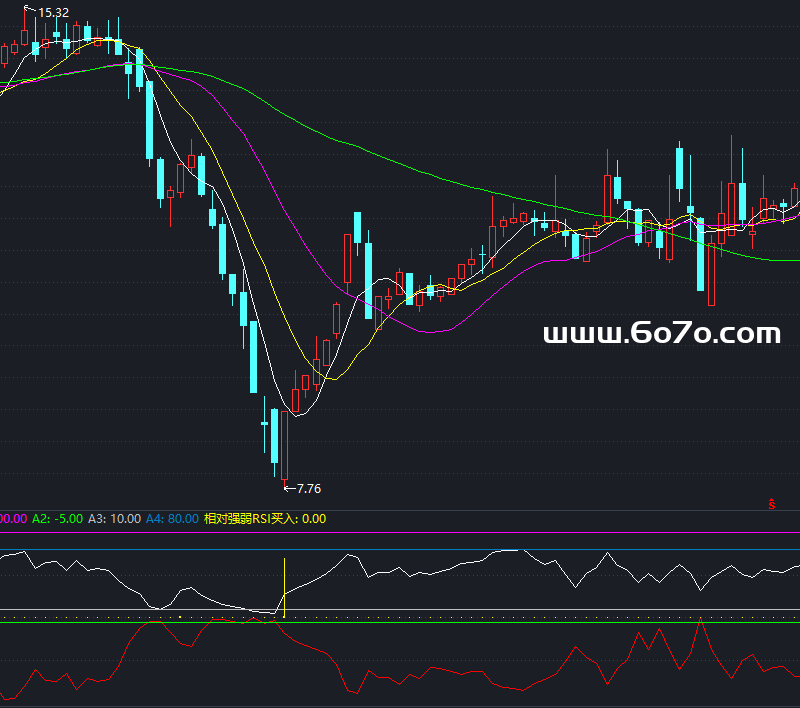The width and height of the screenshot is (800, 708).
Task: Click the yellow vertical RSI buy signal
Action: coord(285,586)
